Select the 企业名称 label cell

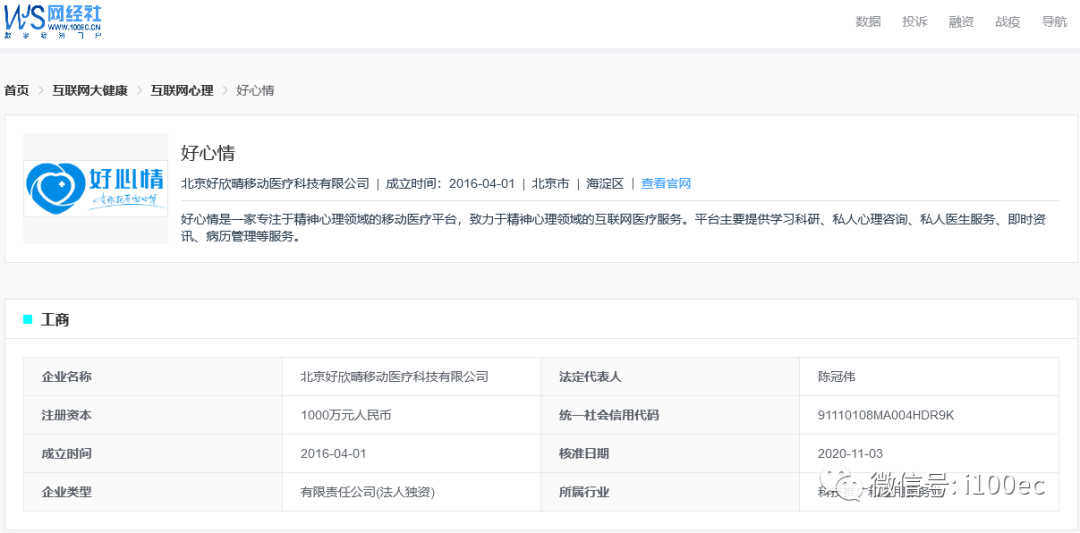[x=153, y=377]
